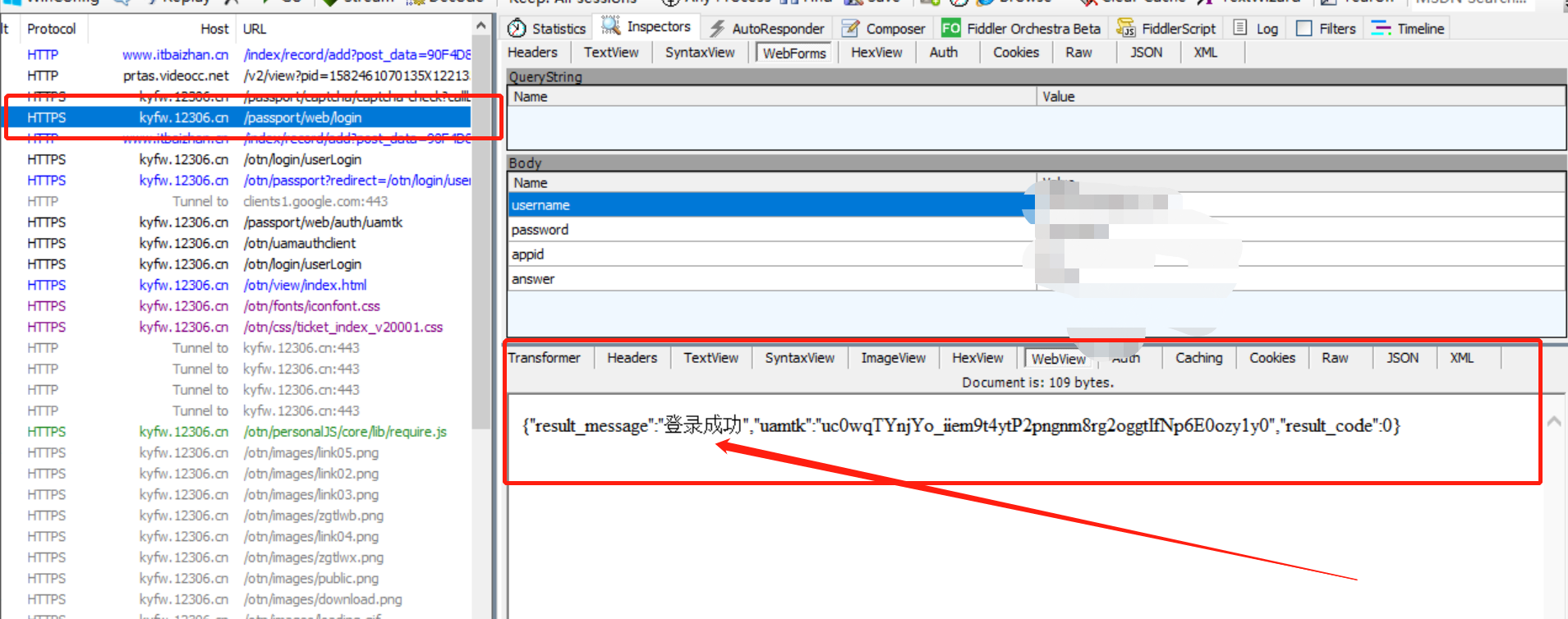Click the Body Name column header
This screenshot has width=1568, height=619.
(x=772, y=183)
